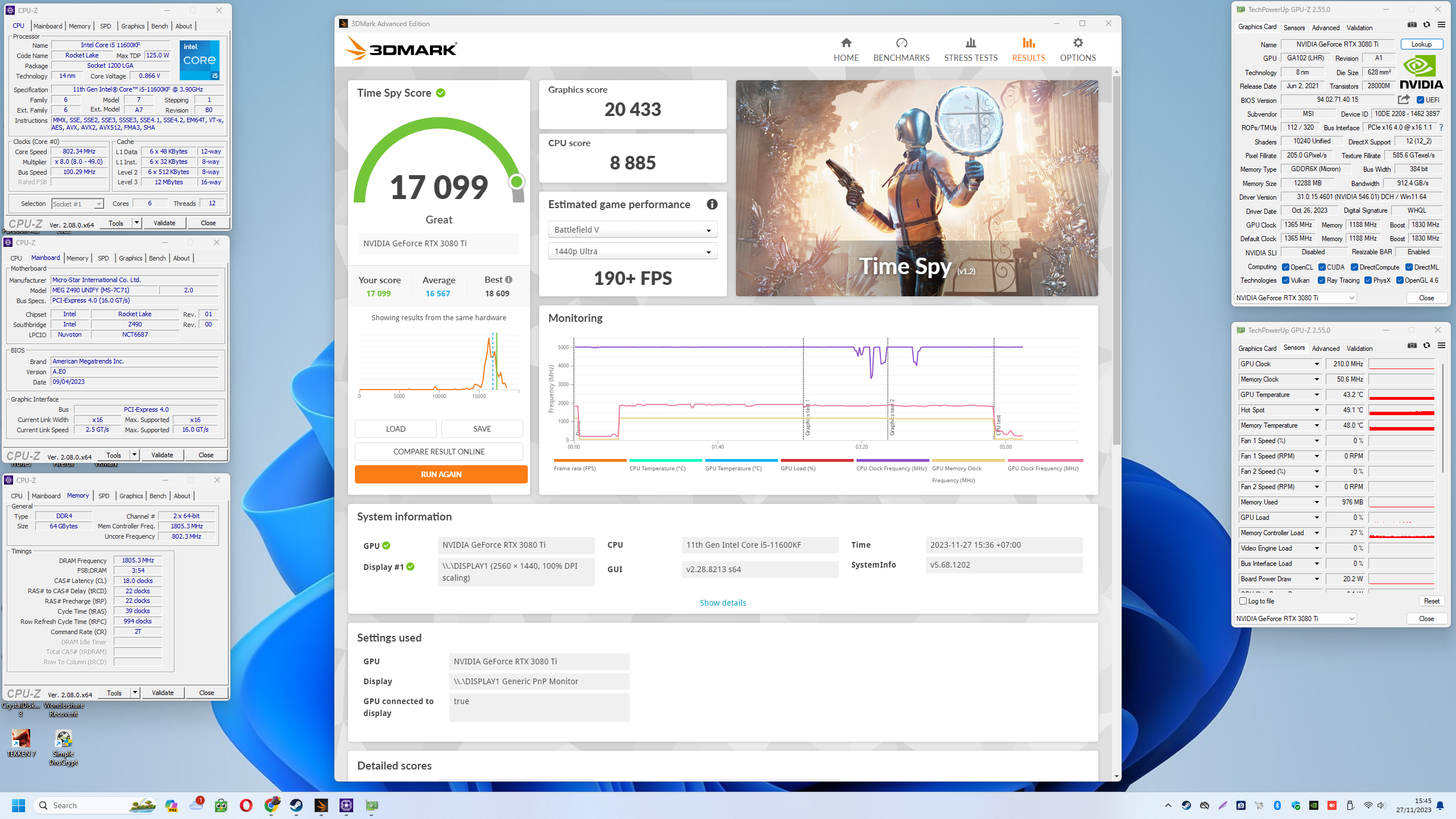Click the camera icon in GPU-Z Sensors window

pyautogui.click(x=1412, y=345)
